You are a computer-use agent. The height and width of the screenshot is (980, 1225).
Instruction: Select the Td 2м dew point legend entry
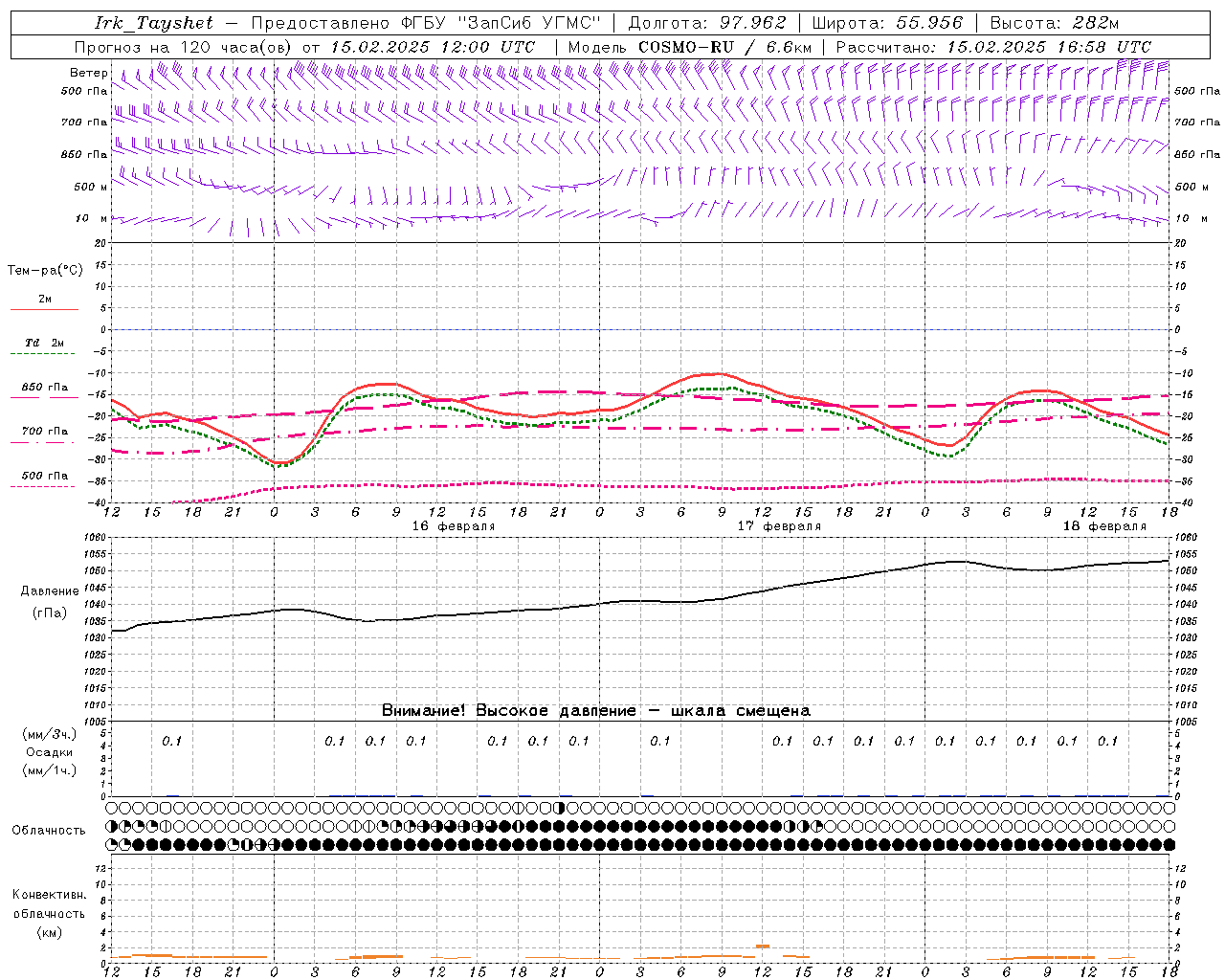pos(45,343)
